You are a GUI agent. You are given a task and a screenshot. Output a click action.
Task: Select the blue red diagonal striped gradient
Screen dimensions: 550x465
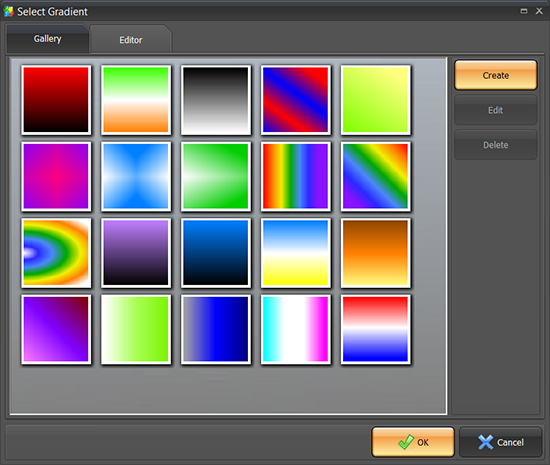coord(296,100)
